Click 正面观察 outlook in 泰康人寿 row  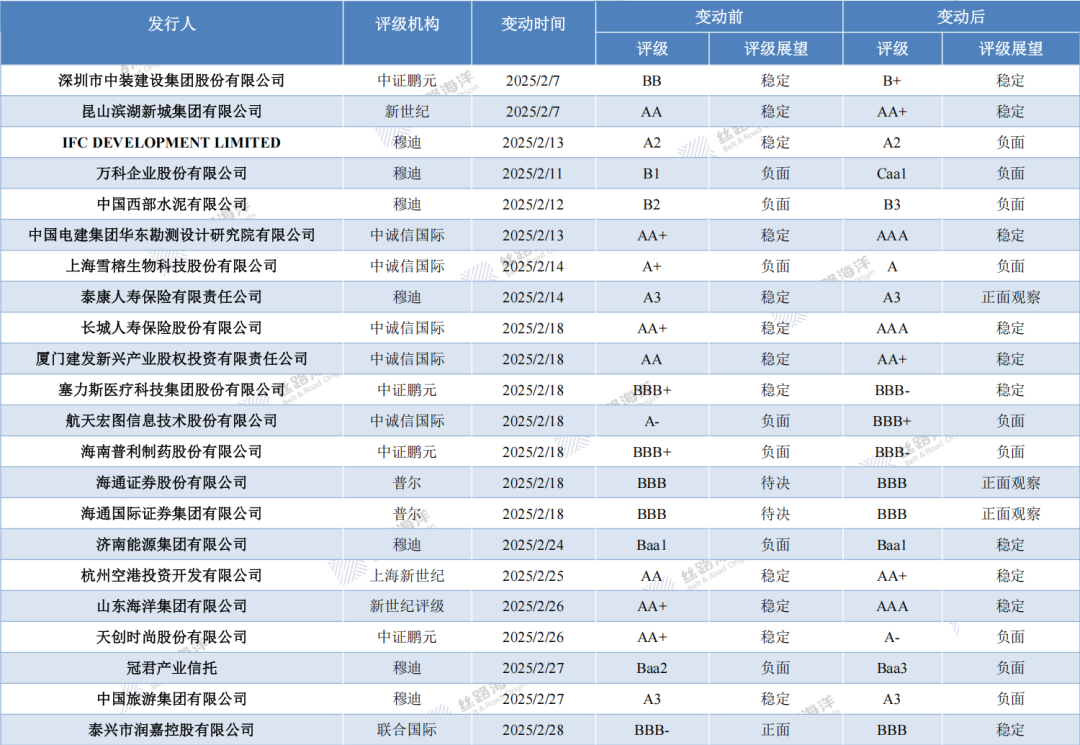coord(1010,297)
